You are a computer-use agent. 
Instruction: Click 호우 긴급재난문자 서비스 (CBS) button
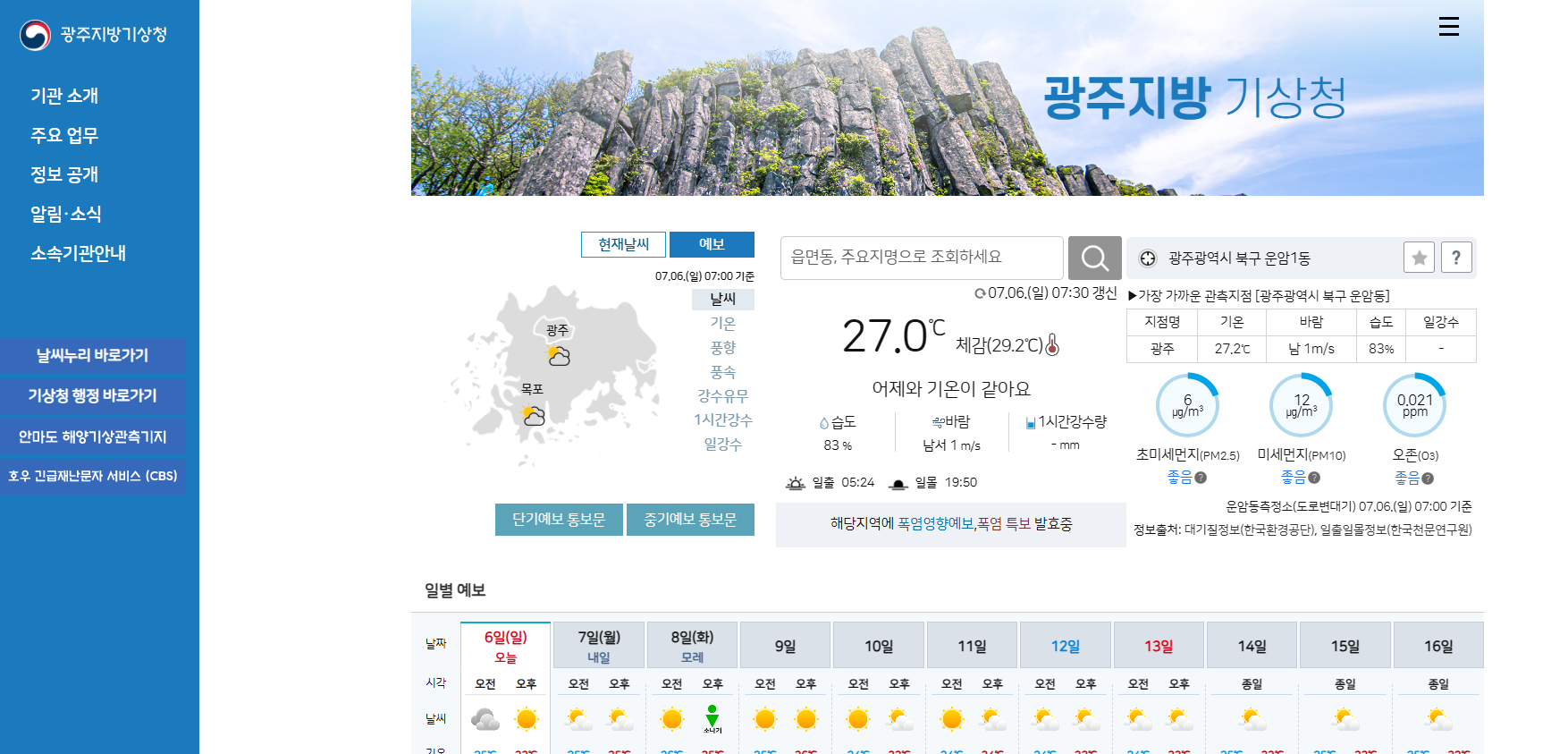point(93,476)
